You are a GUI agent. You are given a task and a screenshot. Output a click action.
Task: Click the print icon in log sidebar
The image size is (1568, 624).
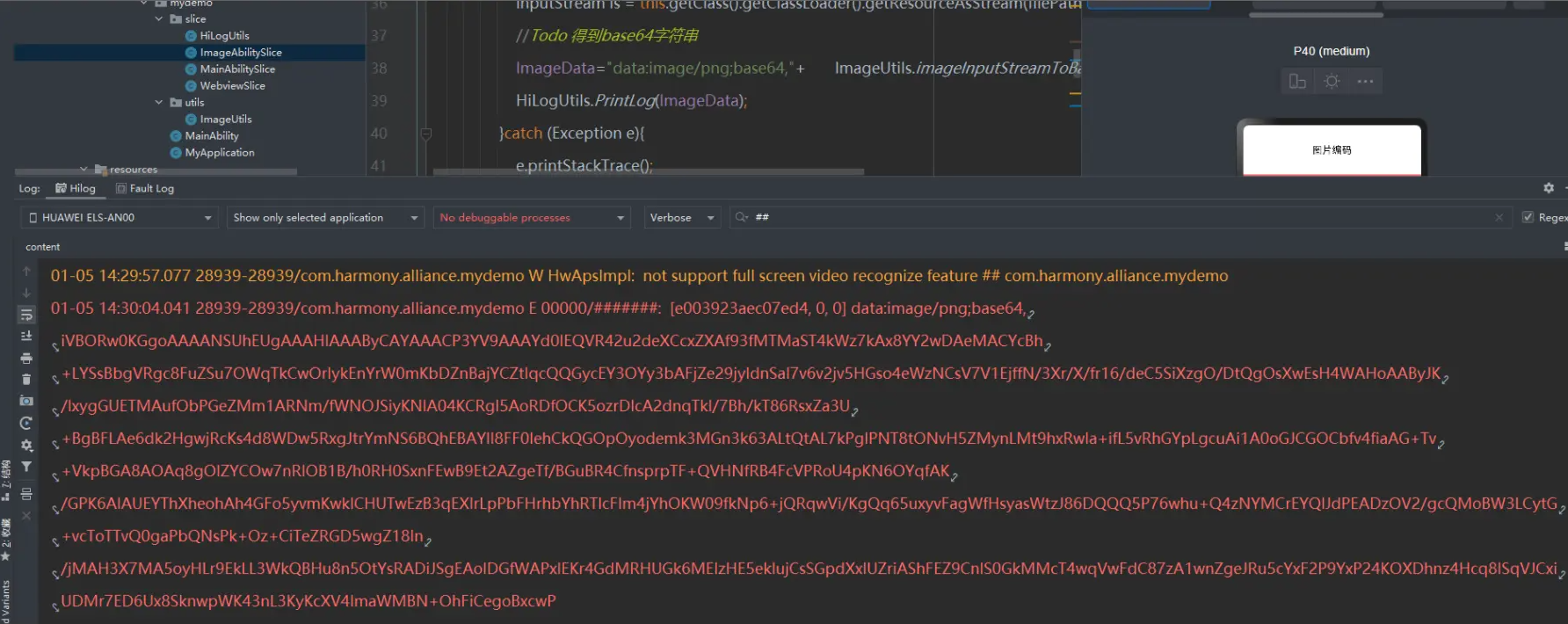coord(26,359)
